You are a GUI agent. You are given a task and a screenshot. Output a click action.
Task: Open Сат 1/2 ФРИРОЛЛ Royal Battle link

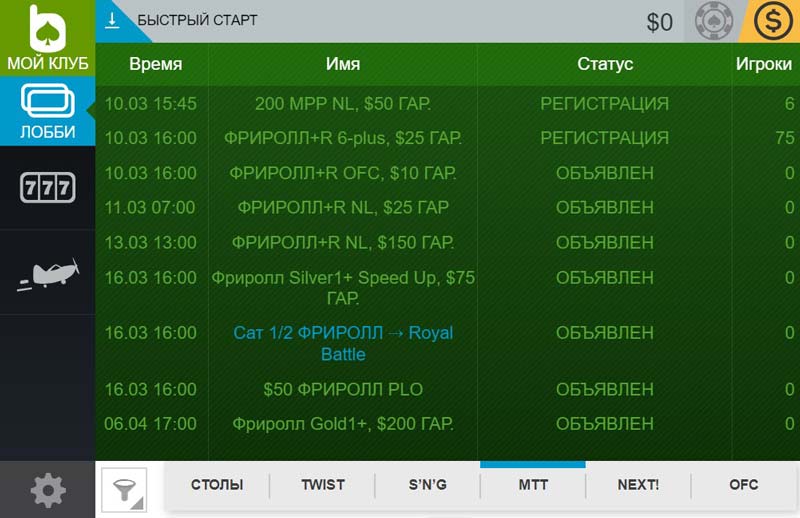[x=343, y=343]
